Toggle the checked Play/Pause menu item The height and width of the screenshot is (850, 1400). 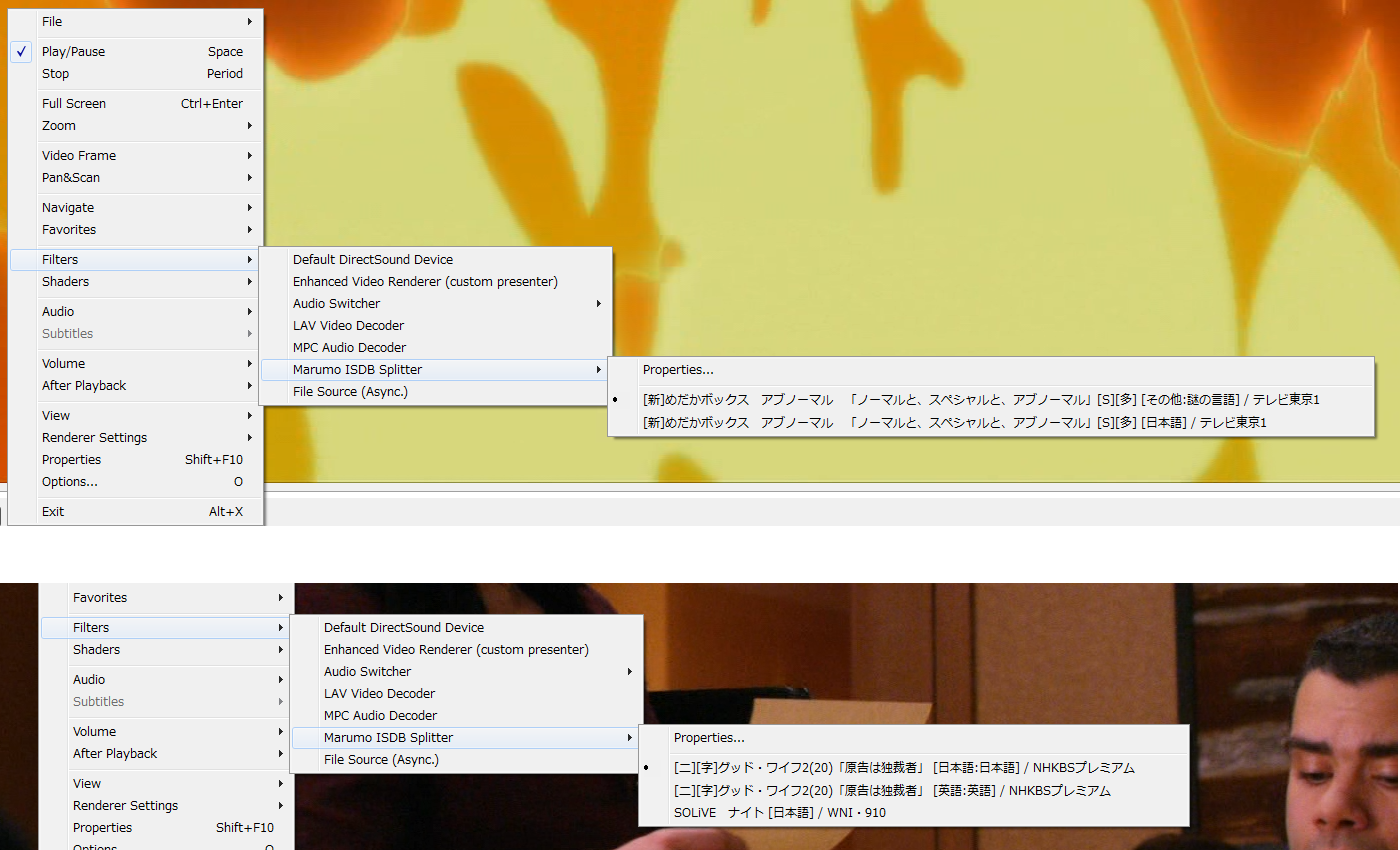coord(73,52)
